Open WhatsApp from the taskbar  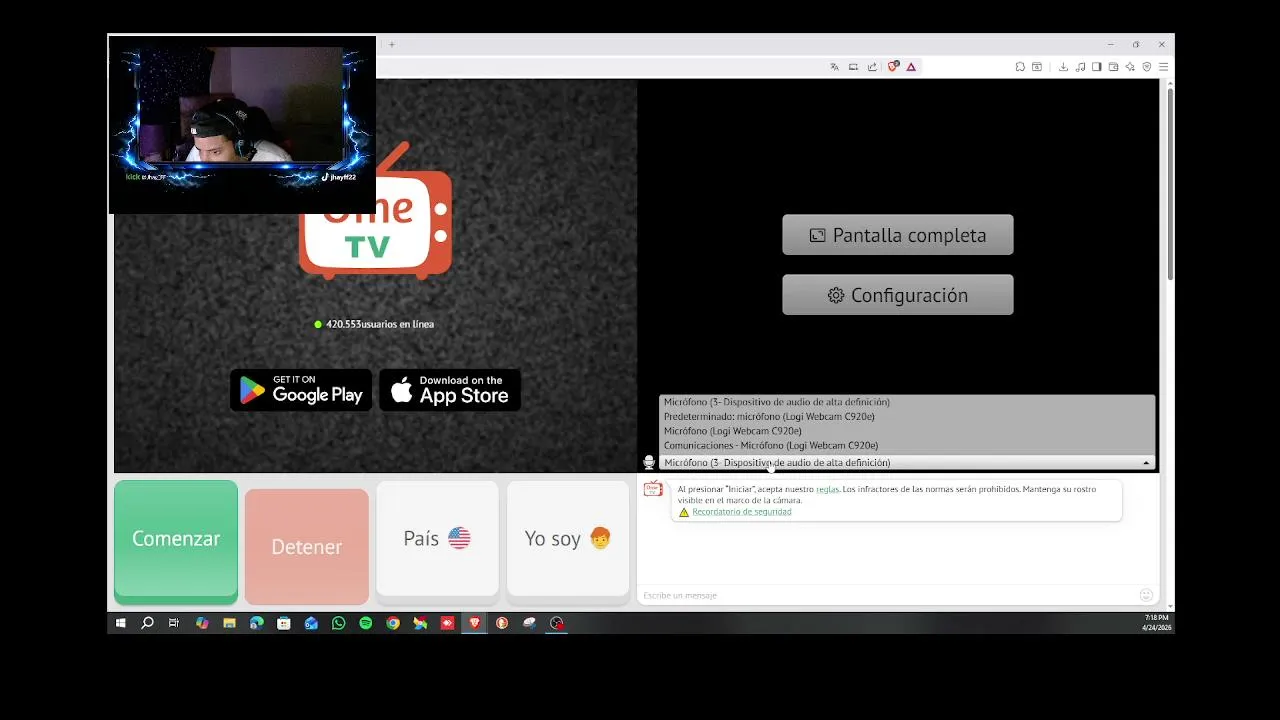pos(338,623)
